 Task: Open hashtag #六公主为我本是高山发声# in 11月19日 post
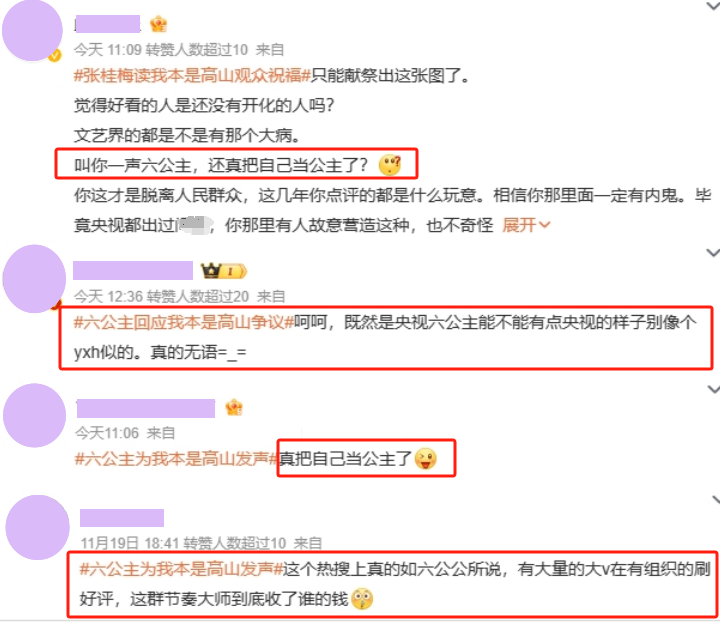181,569
